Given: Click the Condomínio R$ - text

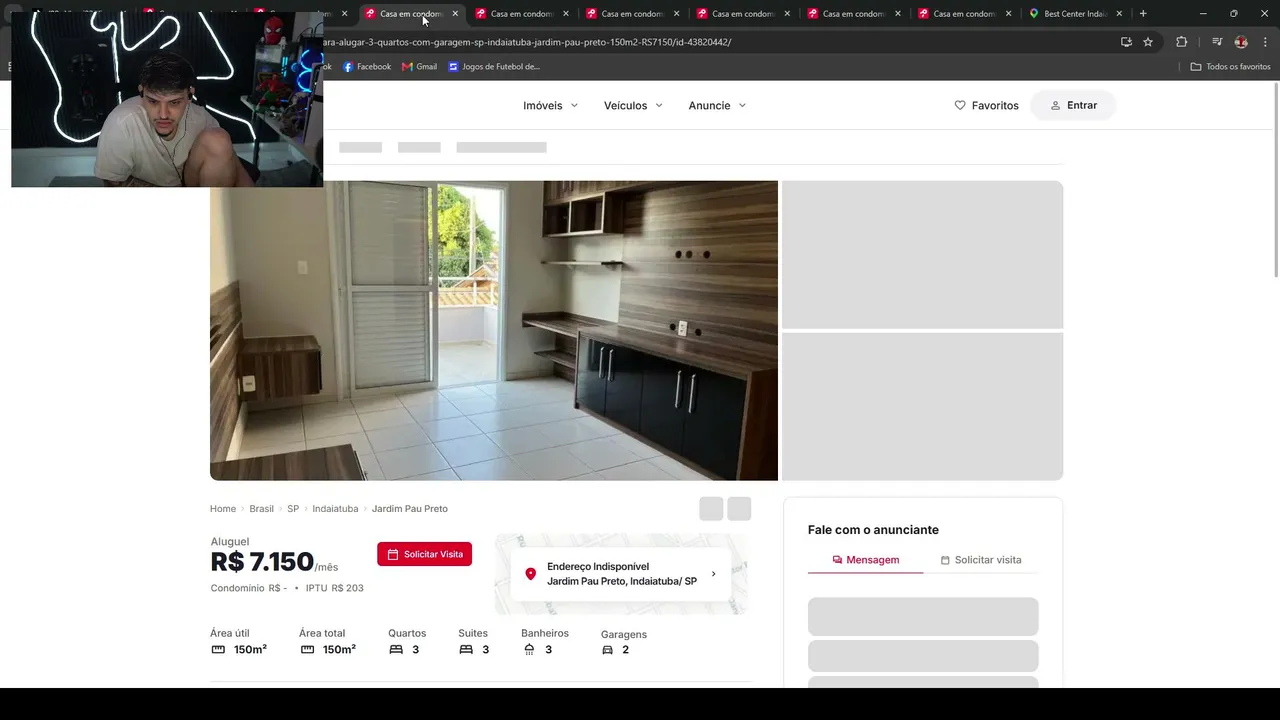Looking at the screenshot, I should coord(249,588).
